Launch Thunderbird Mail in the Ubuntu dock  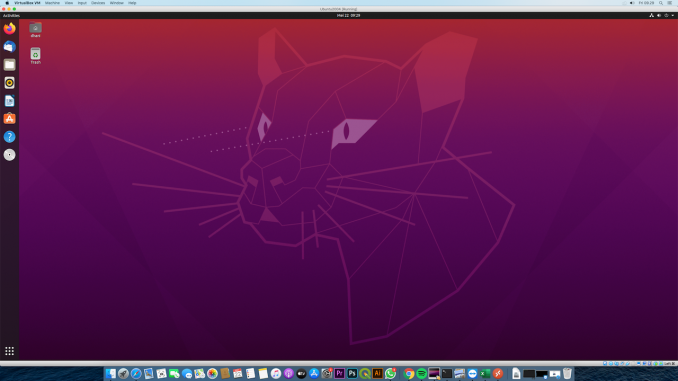(10, 47)
